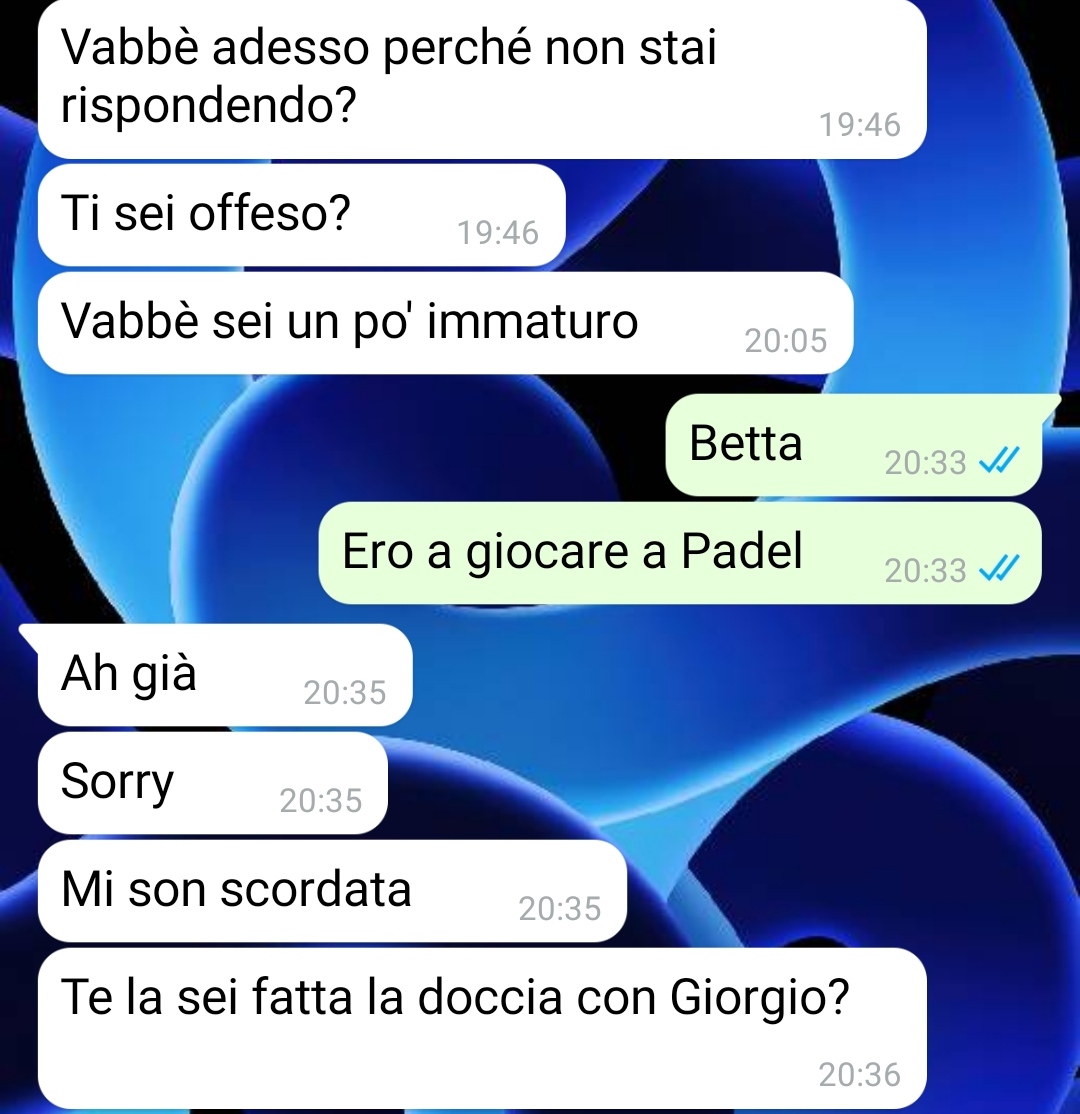Screen dimensions: 1080x1114
Task: Select the 'Ero a giocare a Padel' bubble
Action: 680,553
